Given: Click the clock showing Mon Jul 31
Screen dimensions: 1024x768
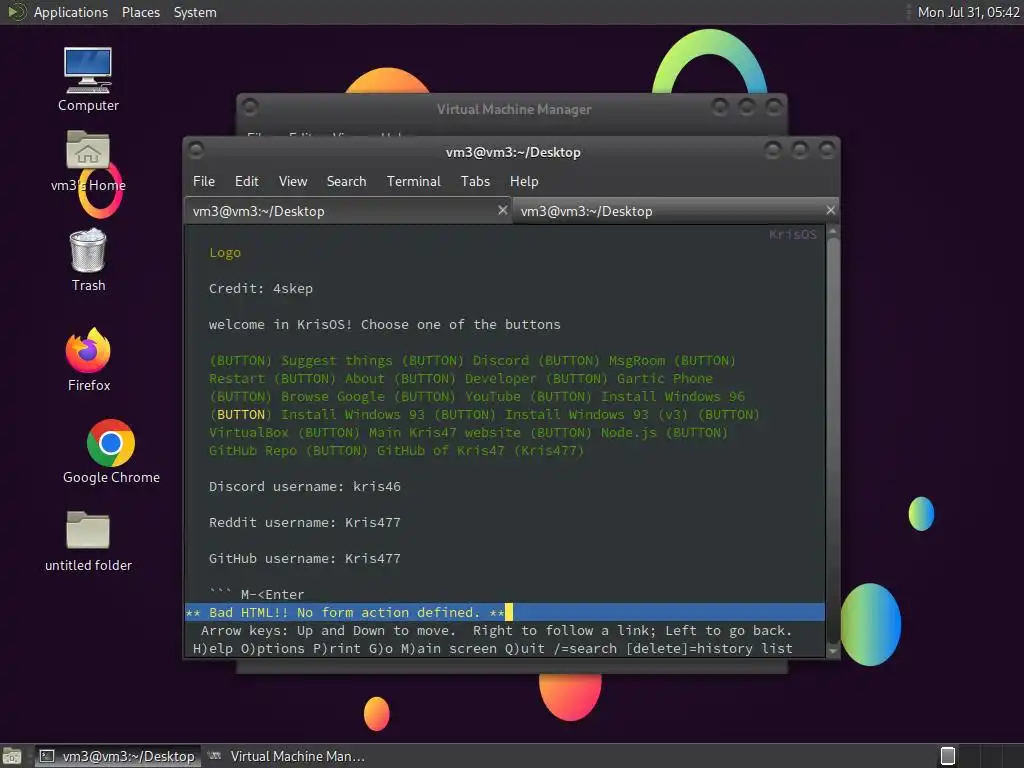Looking at the screenshot, I should click(968, 12).
